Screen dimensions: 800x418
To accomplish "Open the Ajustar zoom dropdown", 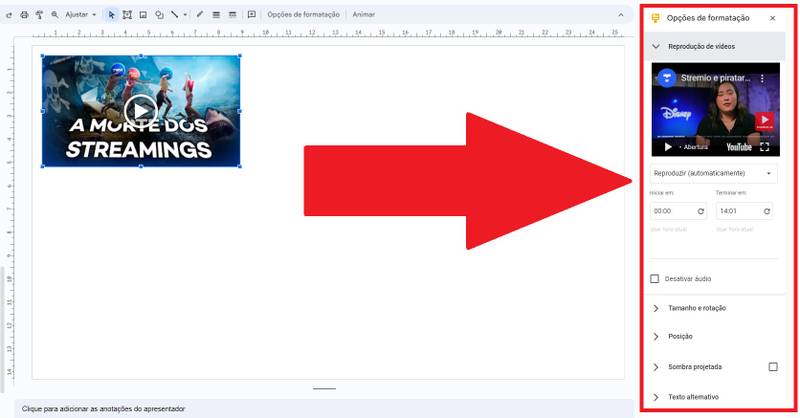I will (81, 15).
